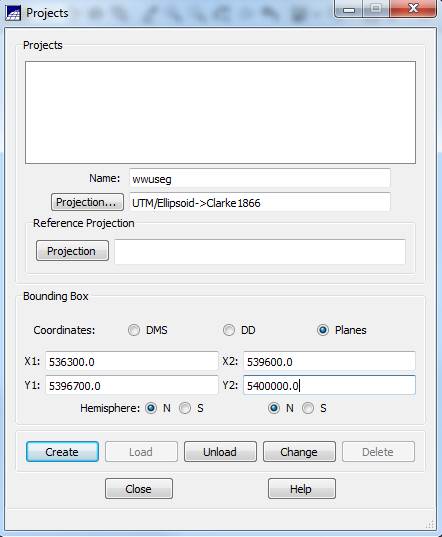The width and height of the screenshot is (442, 537).
Task: Unload the current project
Action: (220, 452)
